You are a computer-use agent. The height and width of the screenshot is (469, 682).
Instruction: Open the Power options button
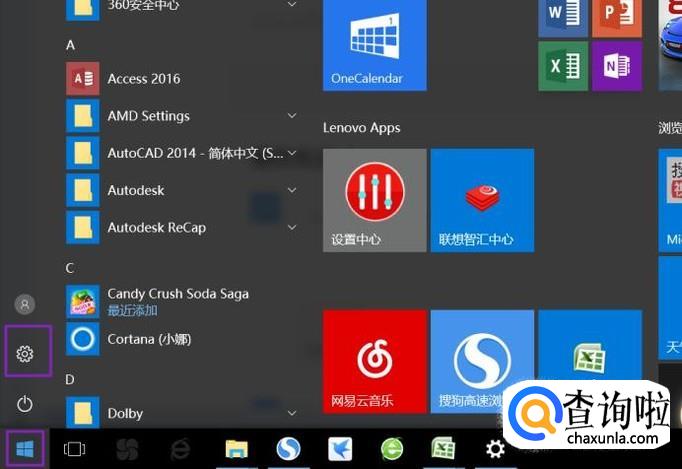coord(25,404)
